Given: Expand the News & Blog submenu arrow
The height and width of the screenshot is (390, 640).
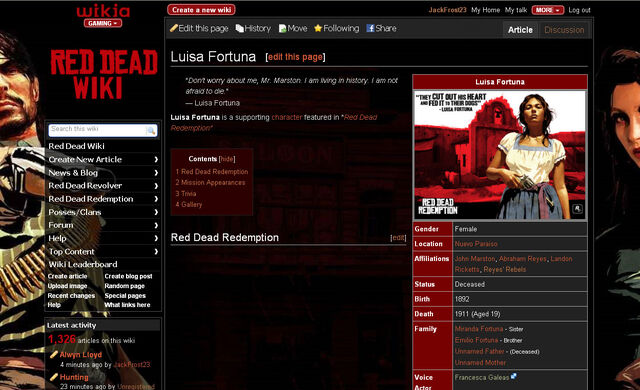Looking at the screenshot, I should coord(156,173).
